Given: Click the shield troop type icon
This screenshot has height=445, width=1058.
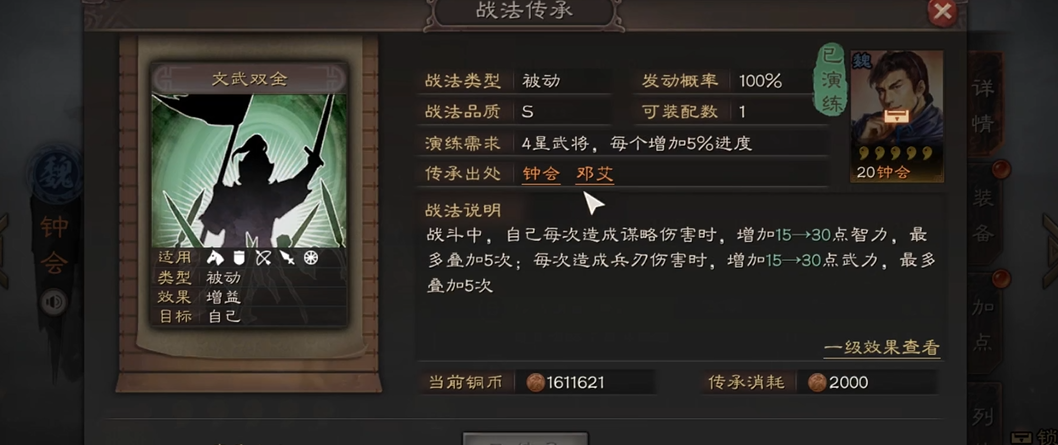Looking at the screenshot, I should [238, 257].
